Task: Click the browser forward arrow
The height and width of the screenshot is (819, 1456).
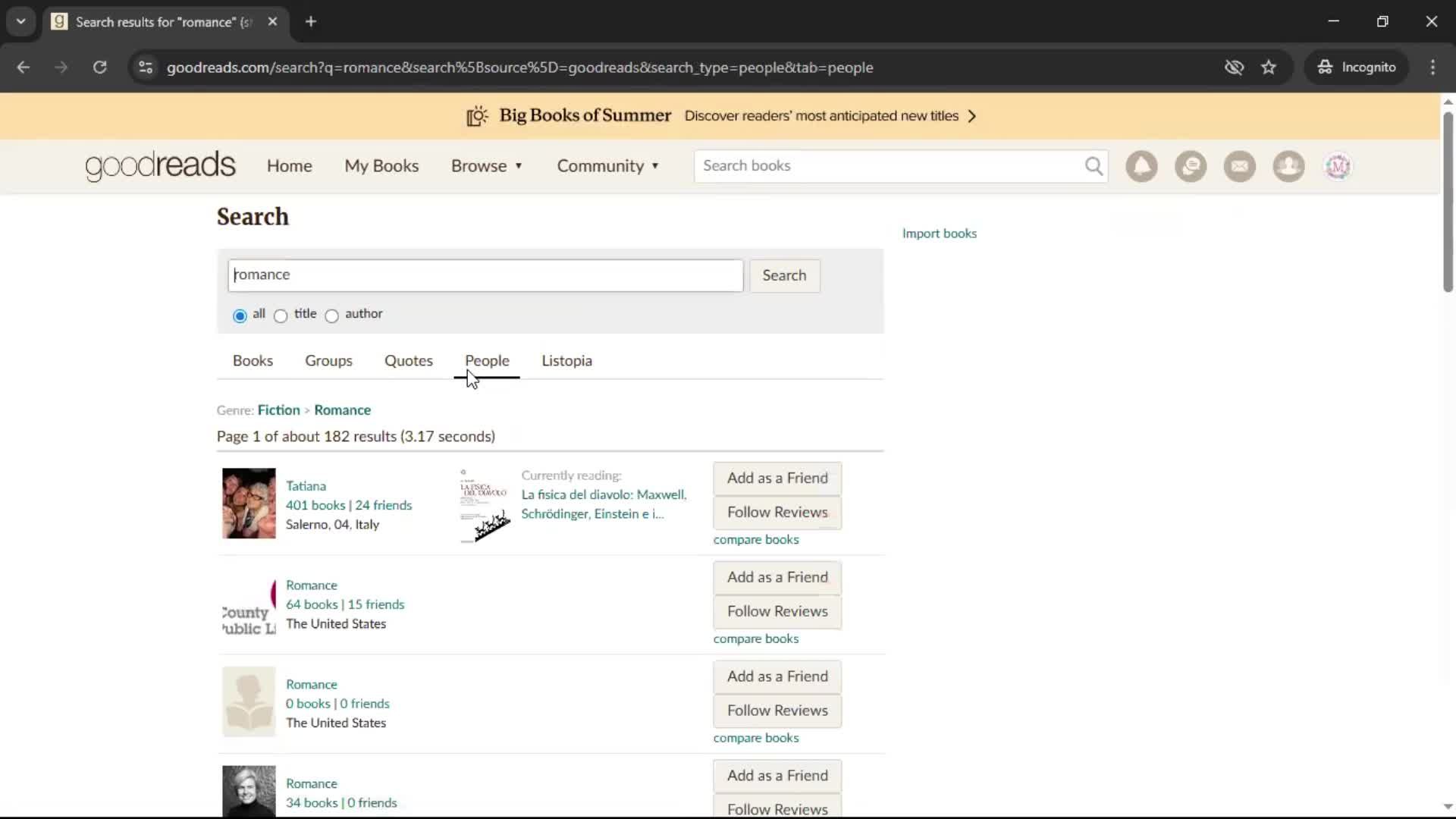Action: 61,67
